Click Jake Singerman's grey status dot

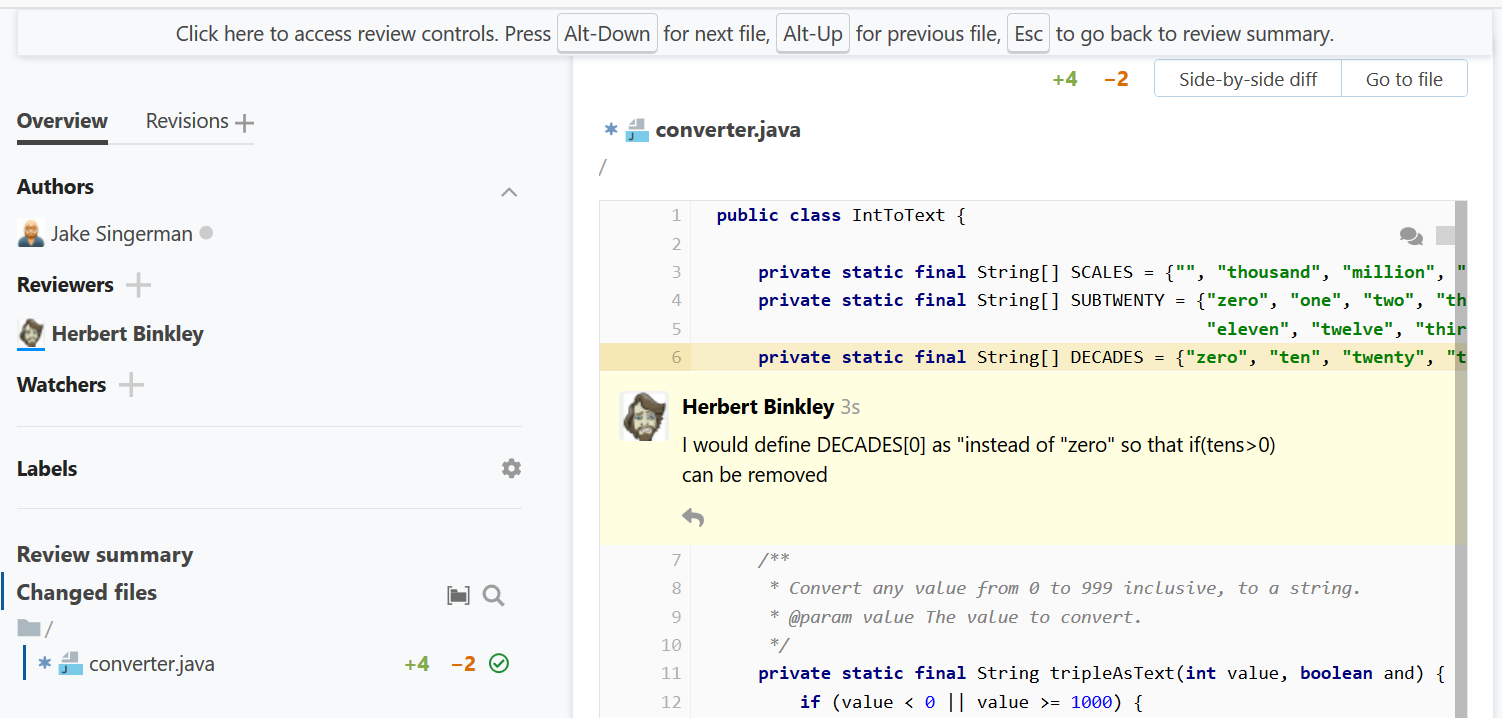(x=206, y=233)
